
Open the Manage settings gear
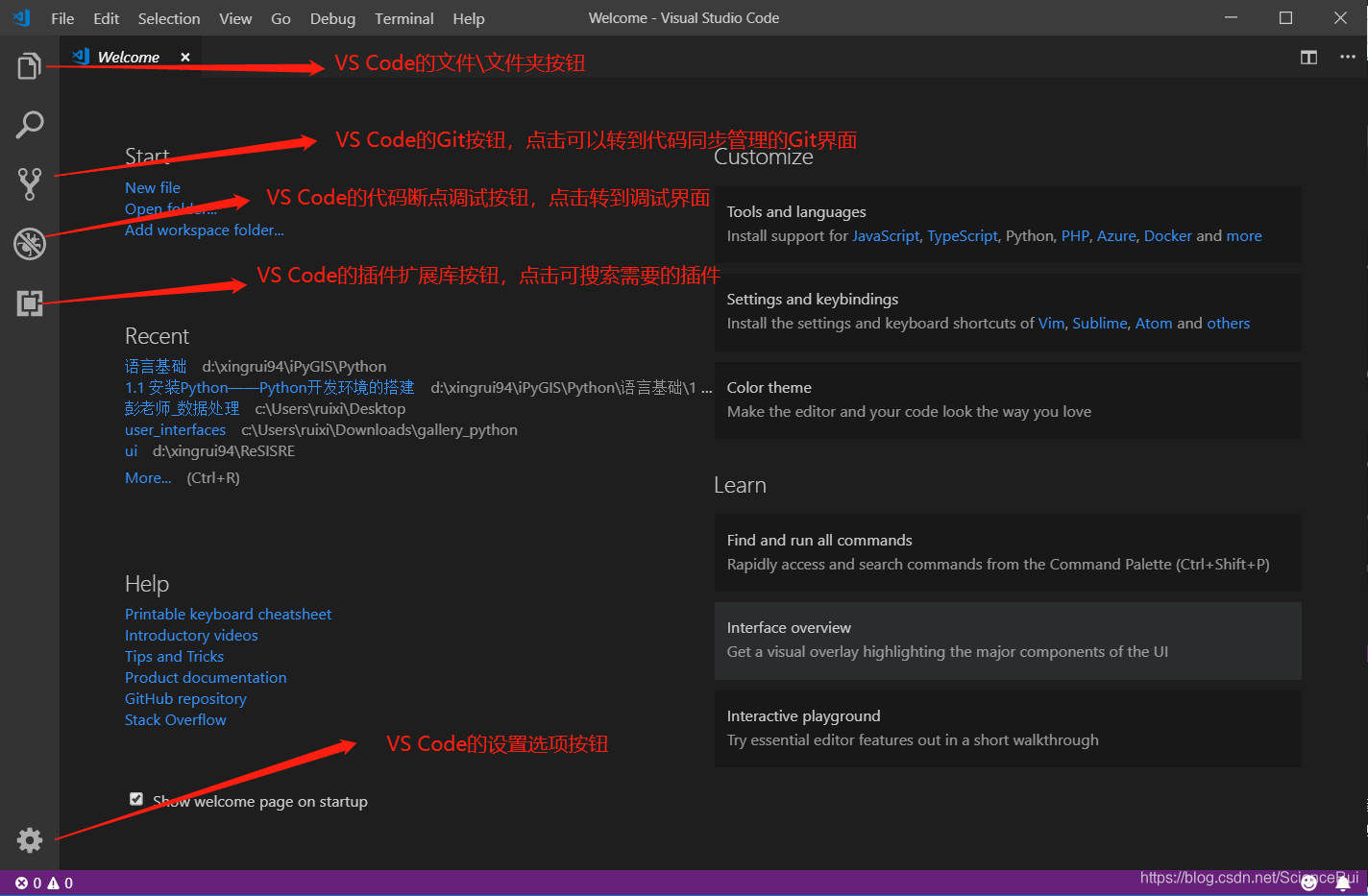[x=30, y=839]
